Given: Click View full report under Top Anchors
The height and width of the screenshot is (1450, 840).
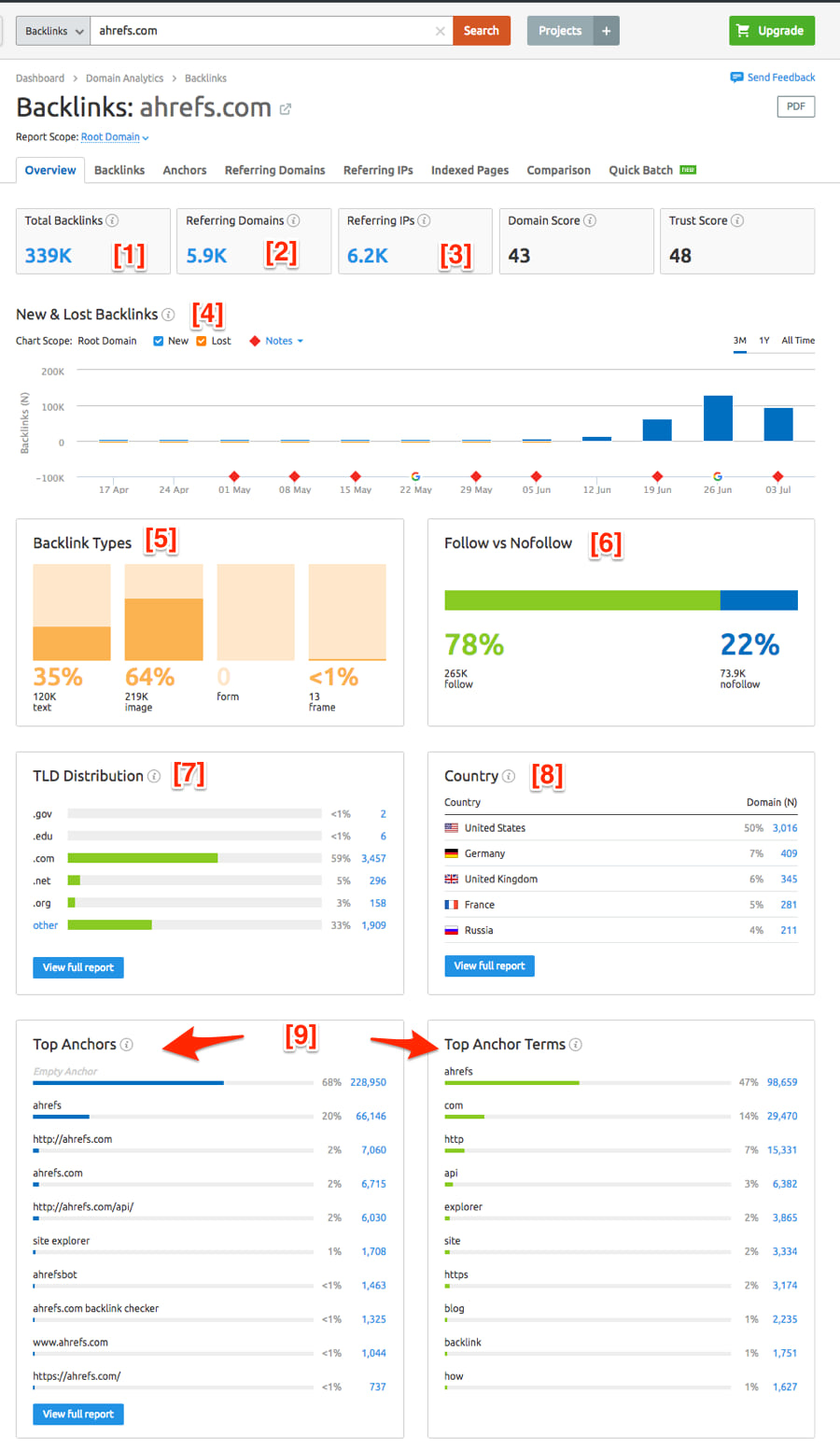Looking at the screenshot, I should click(x=78, y=1414).
